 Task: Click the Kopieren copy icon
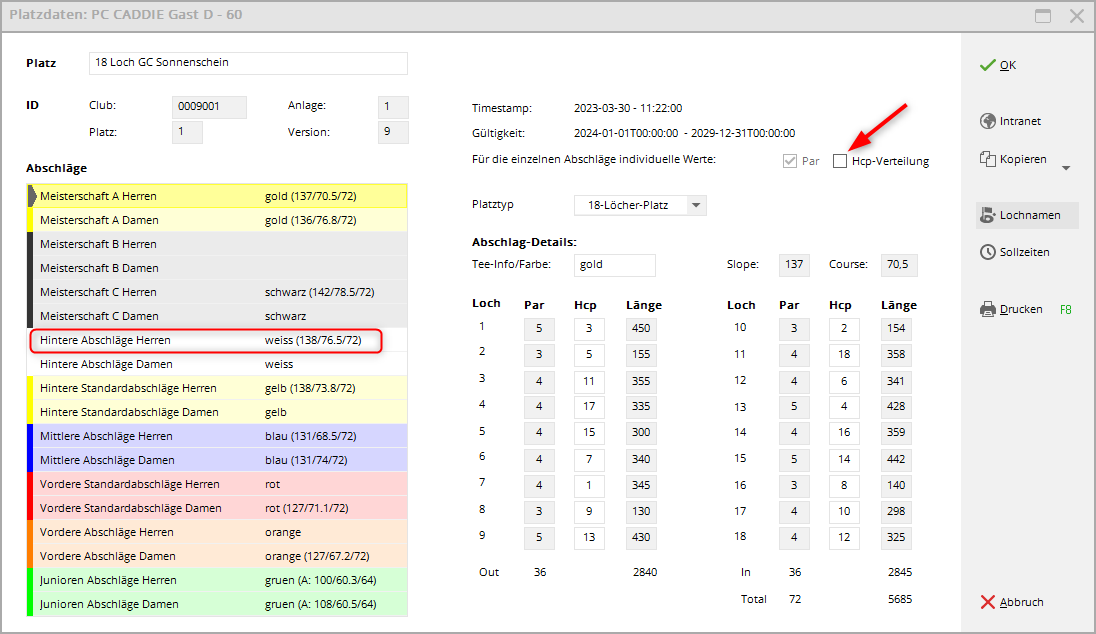tap(987, 159)
